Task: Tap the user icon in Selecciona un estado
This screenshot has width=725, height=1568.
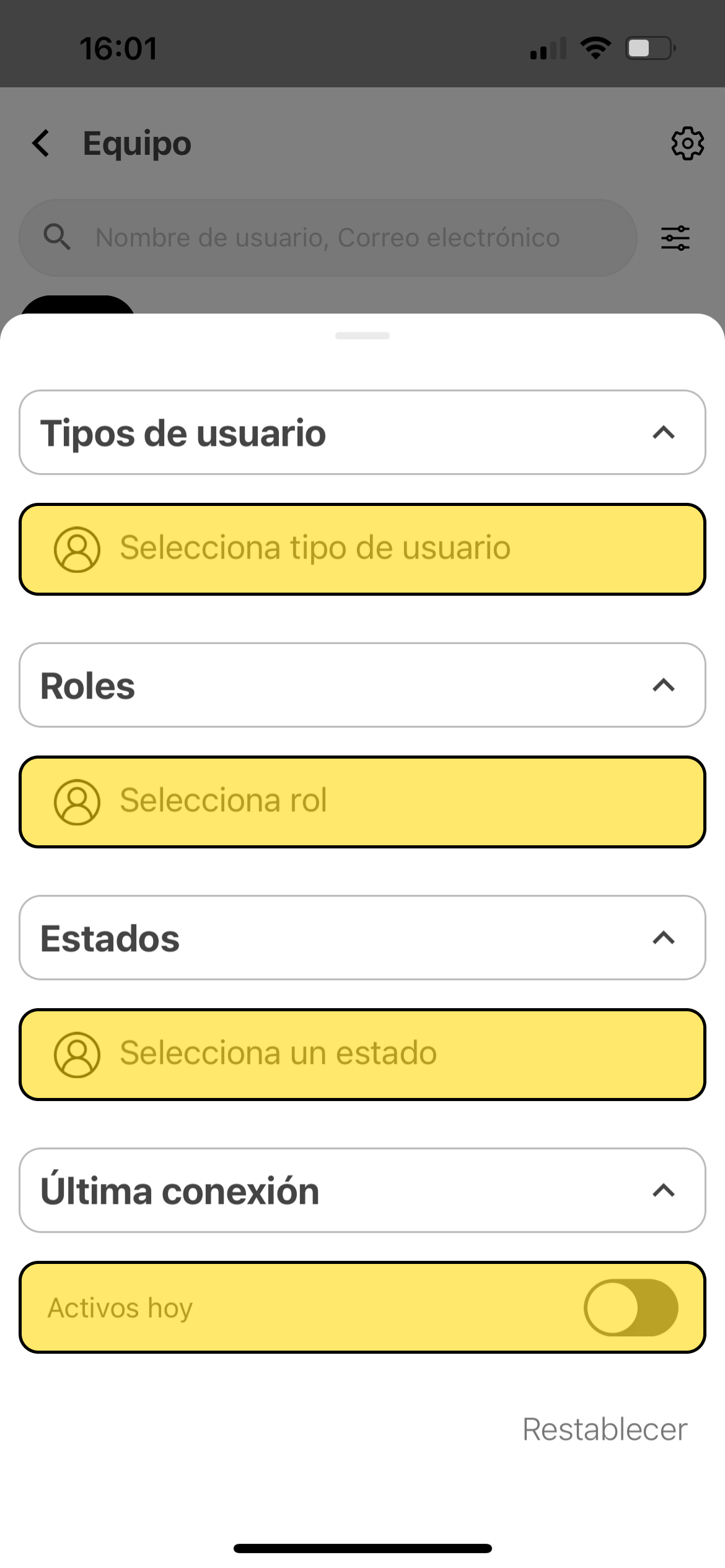Action: pyautogui.click(x=77, y=1054)
